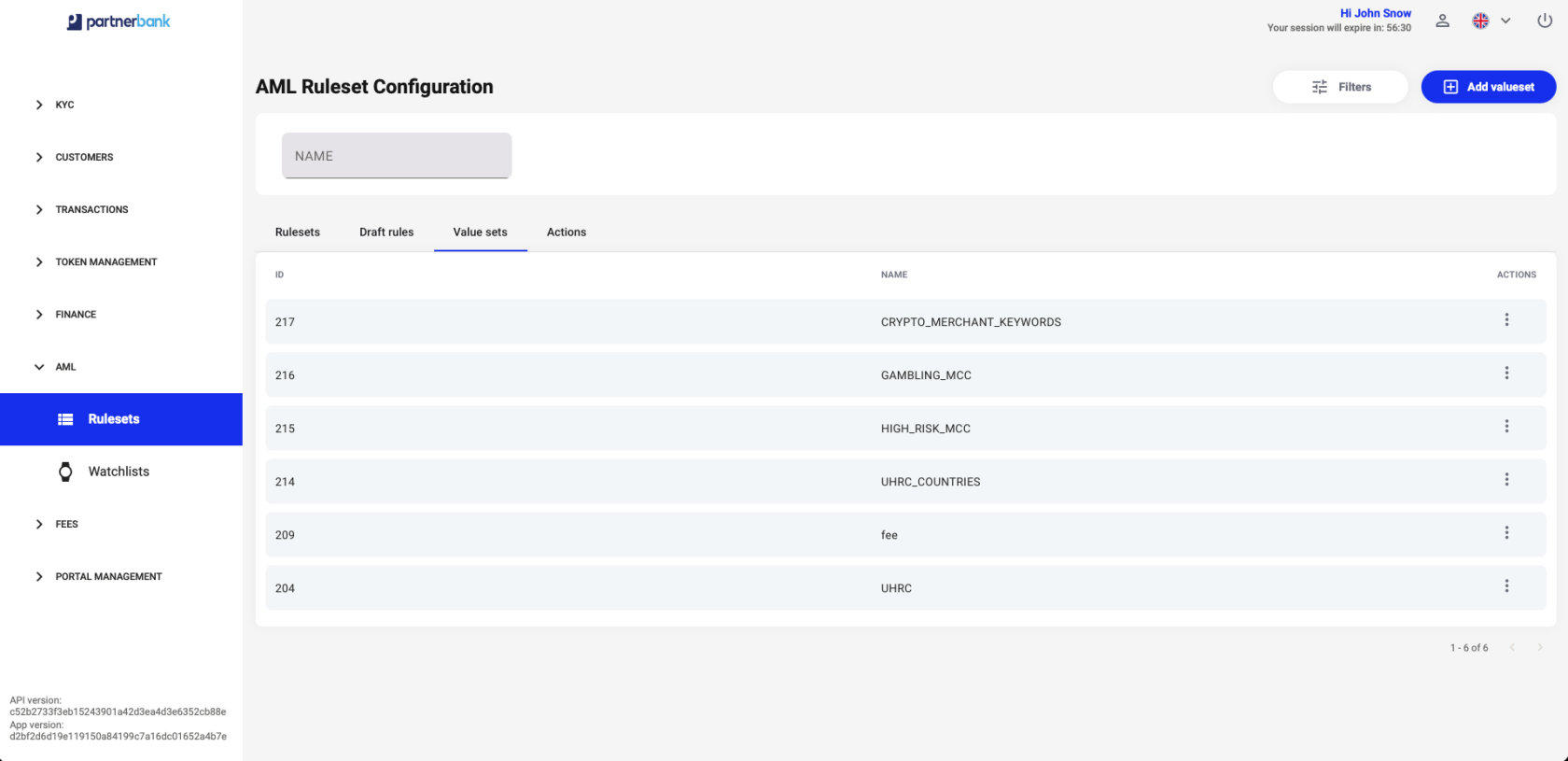The width and height of the screenshot is (1568, 761).
Task: Open actions menu for UHRC row
Action: point(1506,586)
